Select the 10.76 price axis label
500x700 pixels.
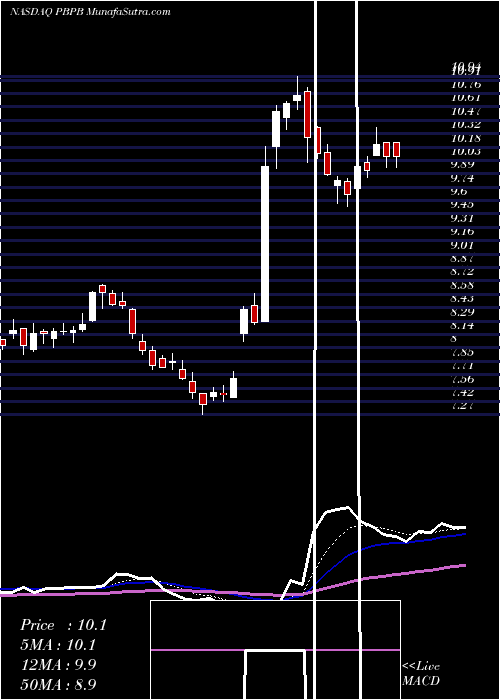(466, 84)
